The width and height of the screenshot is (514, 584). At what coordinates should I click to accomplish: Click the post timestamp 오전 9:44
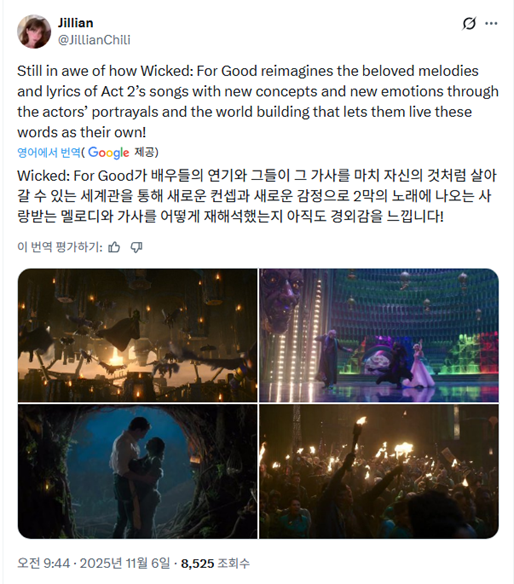pos(44,563)
